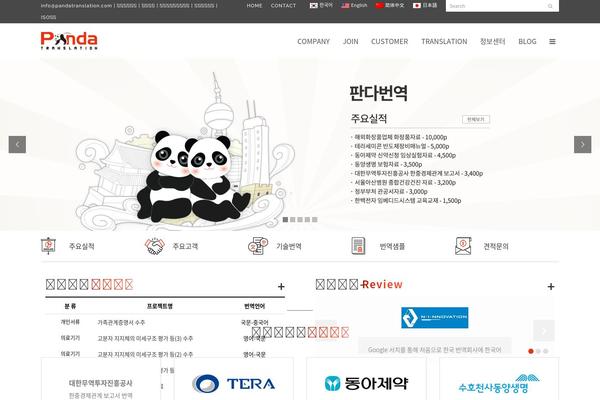
Task: Click the 주요실적 presentation board icon
Action: (x=48, y=246)
